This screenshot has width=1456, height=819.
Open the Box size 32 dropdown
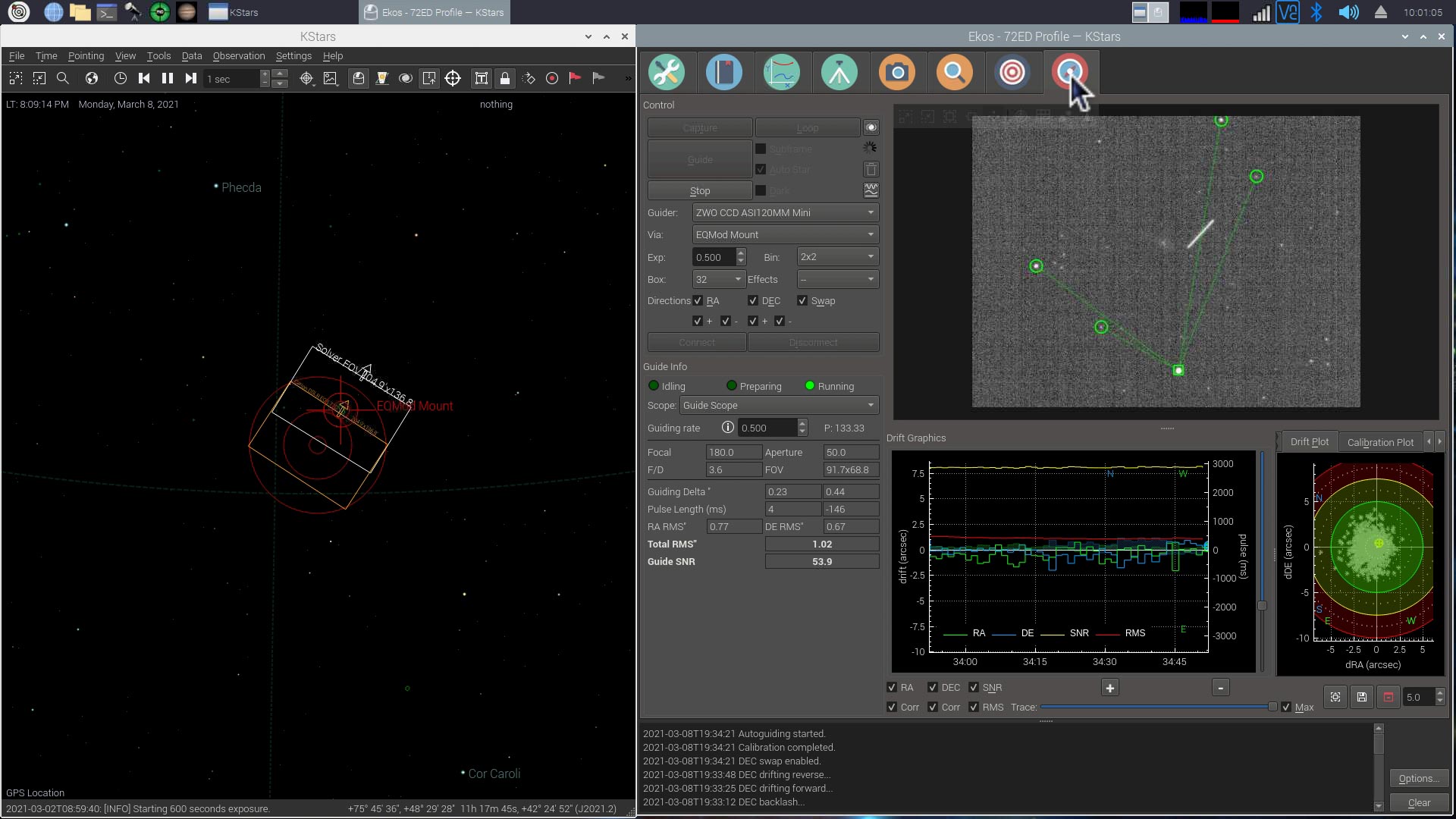(719, 280)
